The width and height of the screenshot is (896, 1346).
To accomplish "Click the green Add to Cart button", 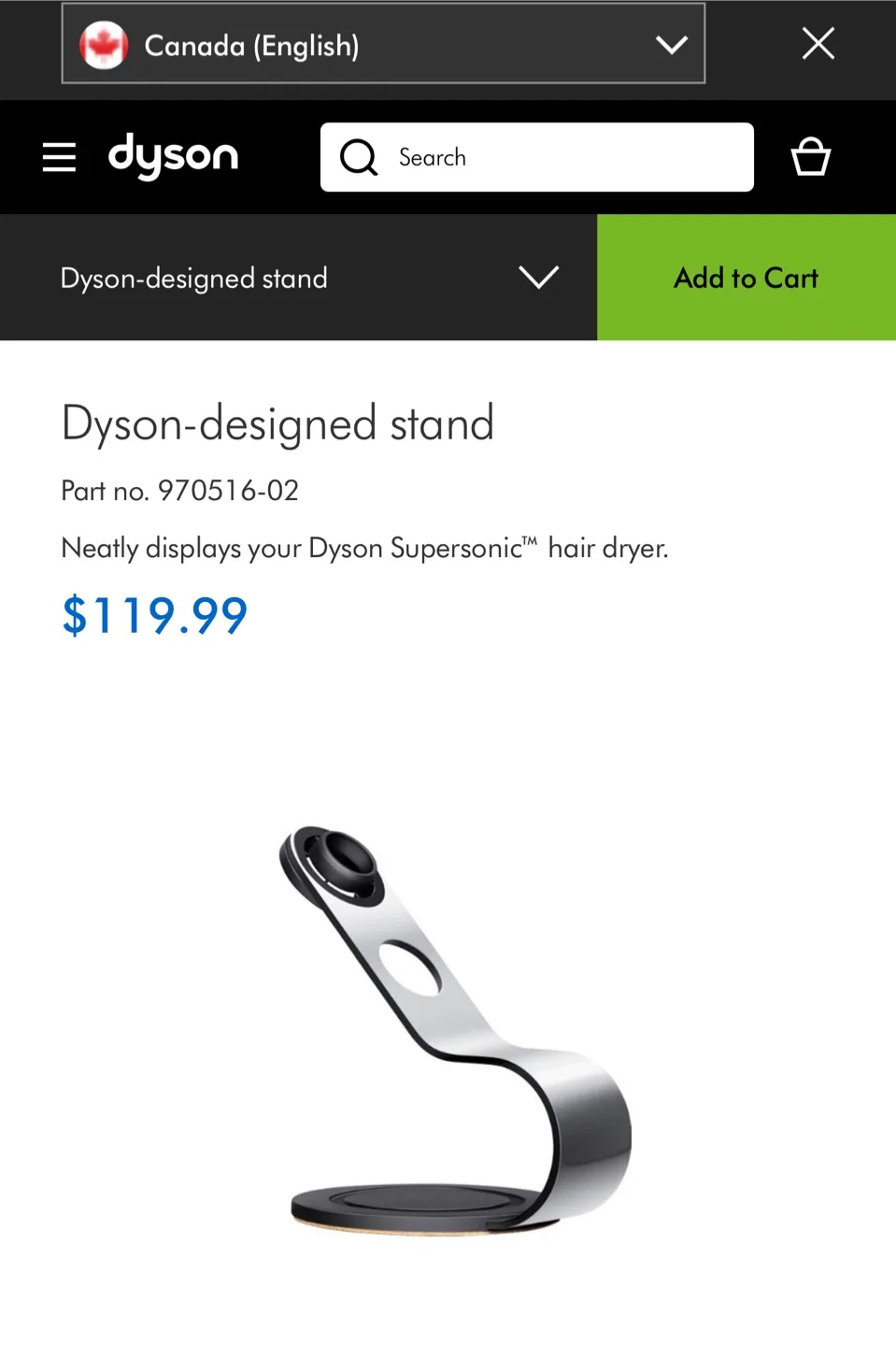I will pos(747,278).
